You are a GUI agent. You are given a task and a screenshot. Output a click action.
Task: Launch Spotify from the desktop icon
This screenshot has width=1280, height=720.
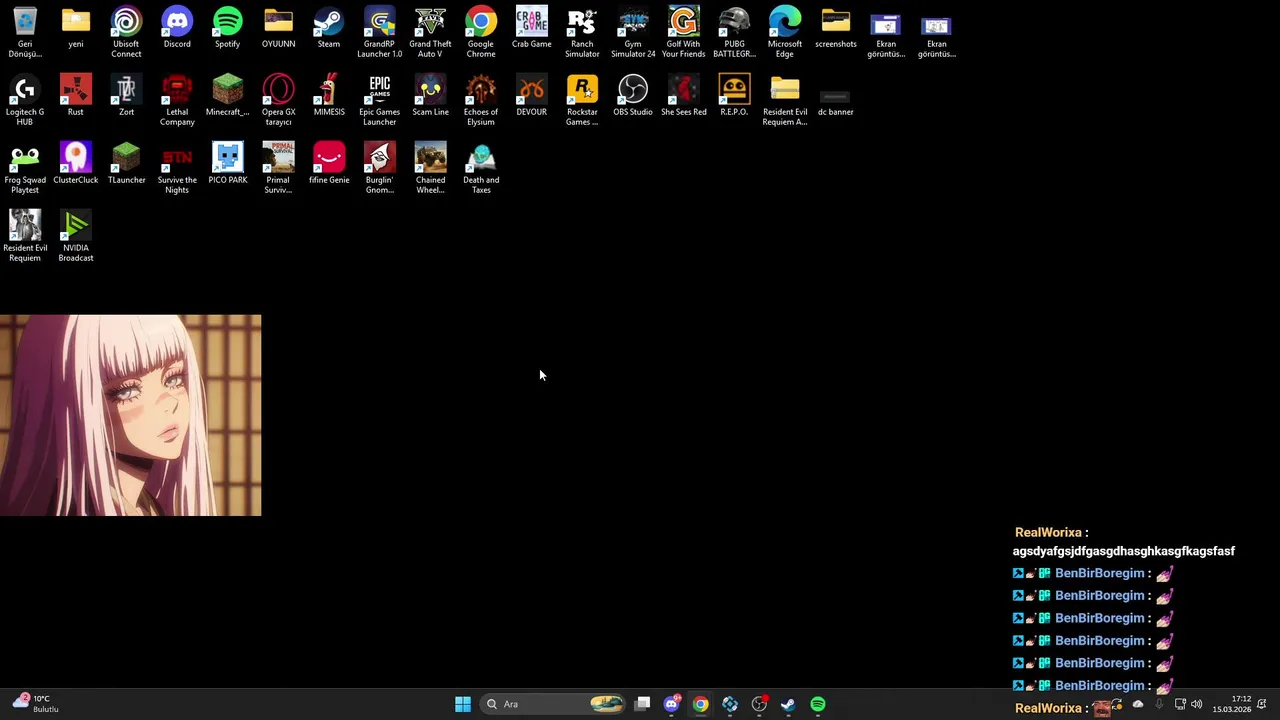(x=227, y=28)
